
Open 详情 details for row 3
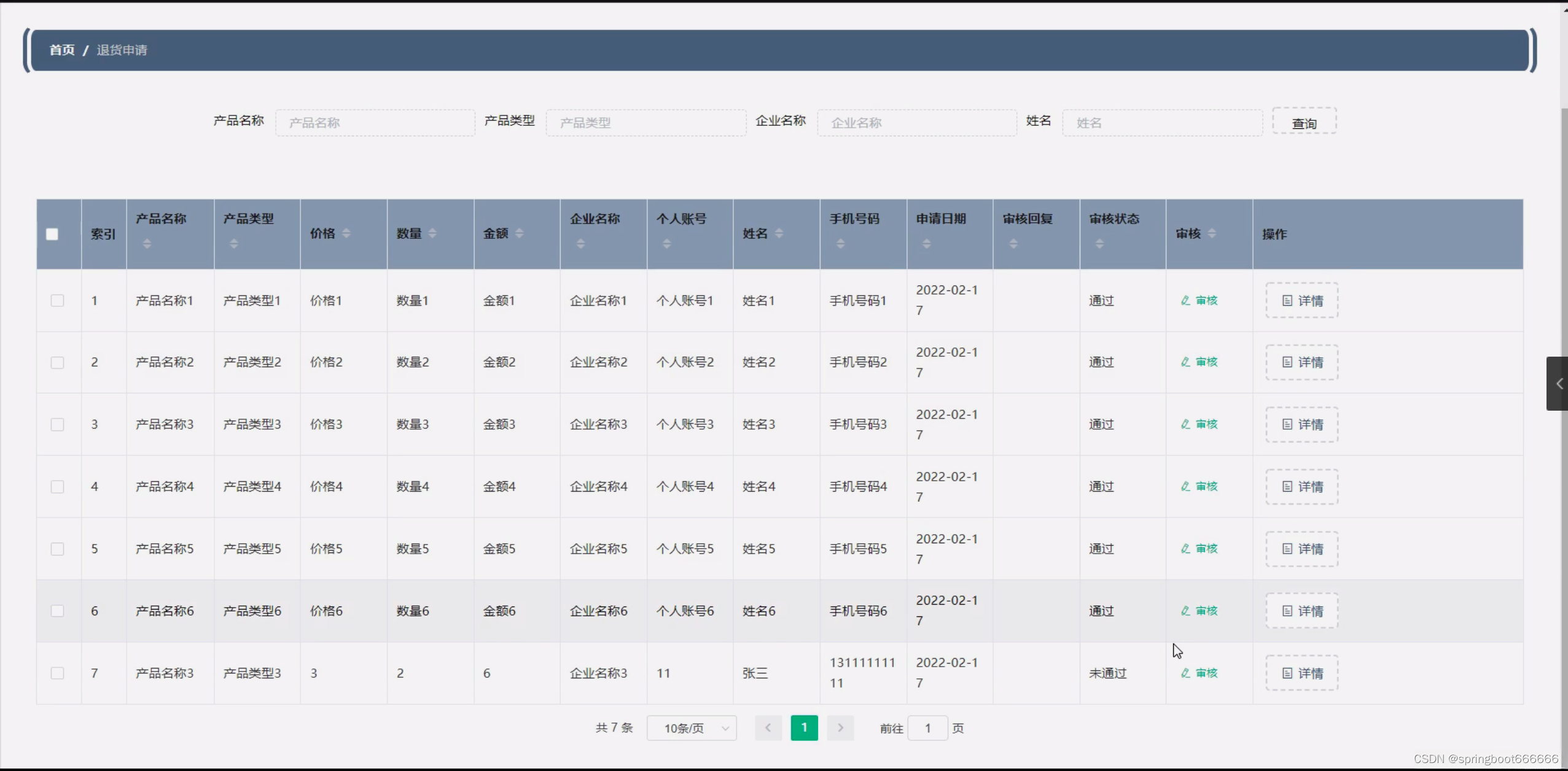[1301, 425]
